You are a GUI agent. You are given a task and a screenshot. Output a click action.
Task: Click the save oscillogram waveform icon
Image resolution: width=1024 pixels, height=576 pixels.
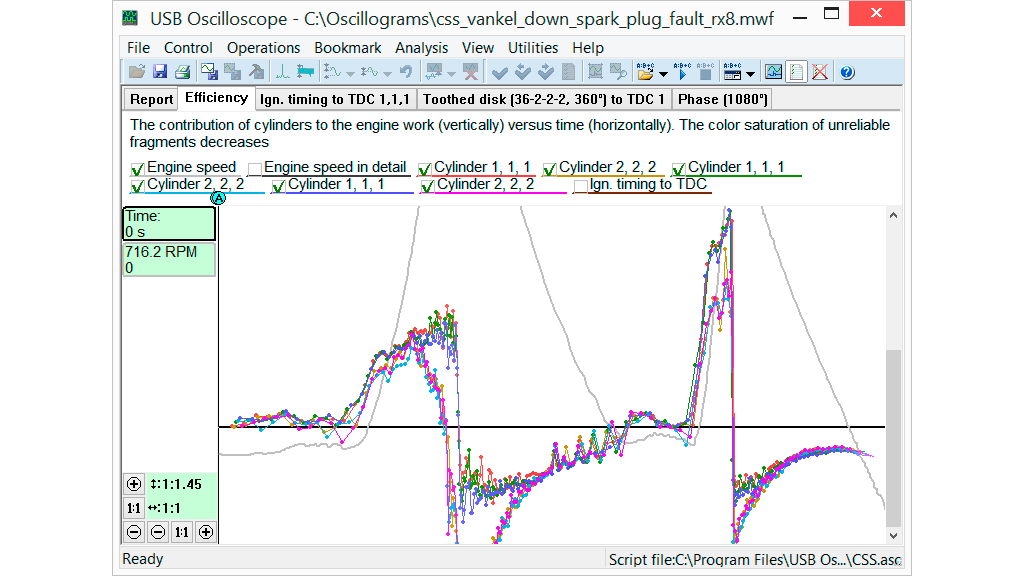(x=209, y=72)
